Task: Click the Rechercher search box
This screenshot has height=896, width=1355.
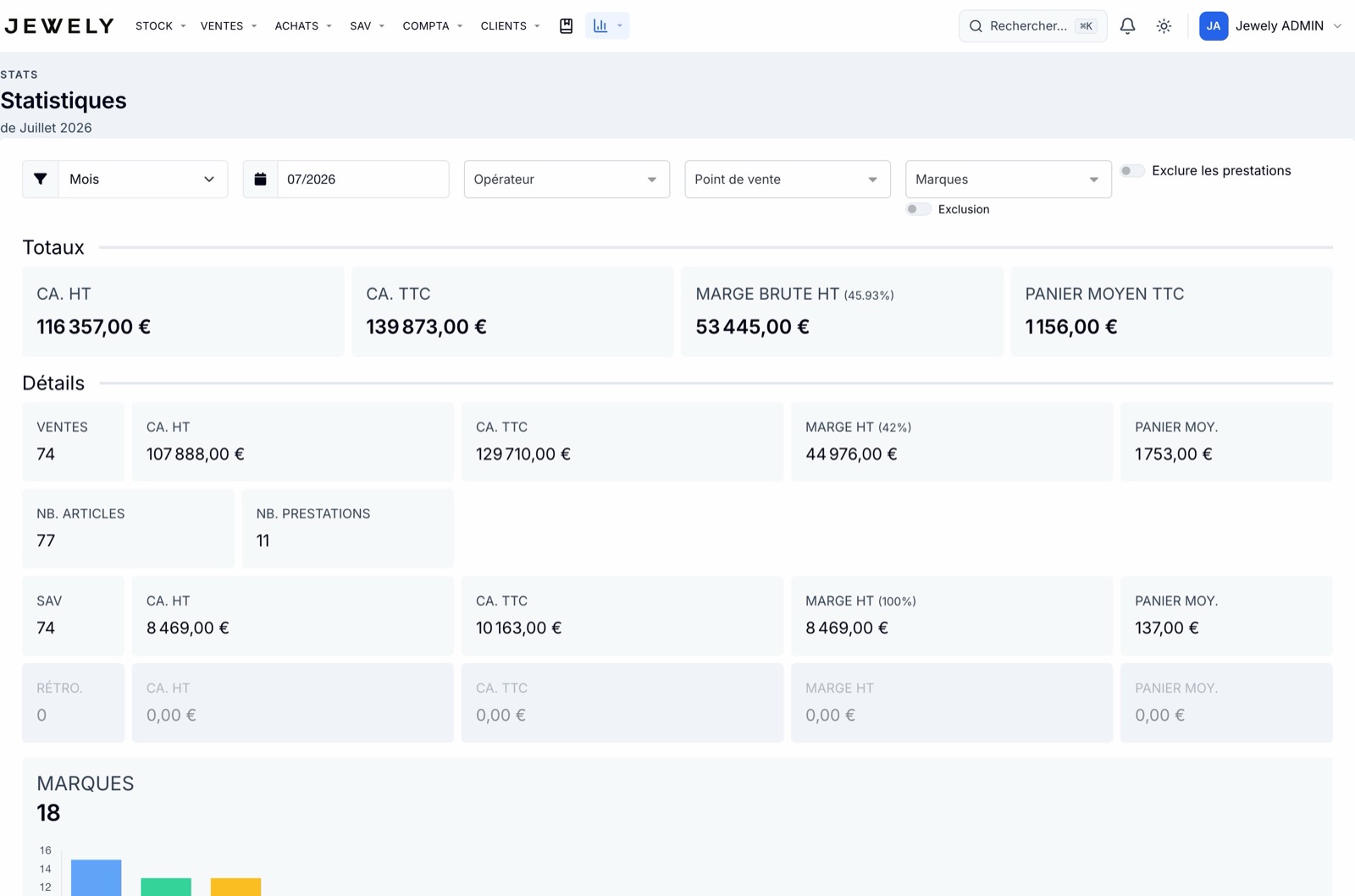Action: (x=1032, y=26)
